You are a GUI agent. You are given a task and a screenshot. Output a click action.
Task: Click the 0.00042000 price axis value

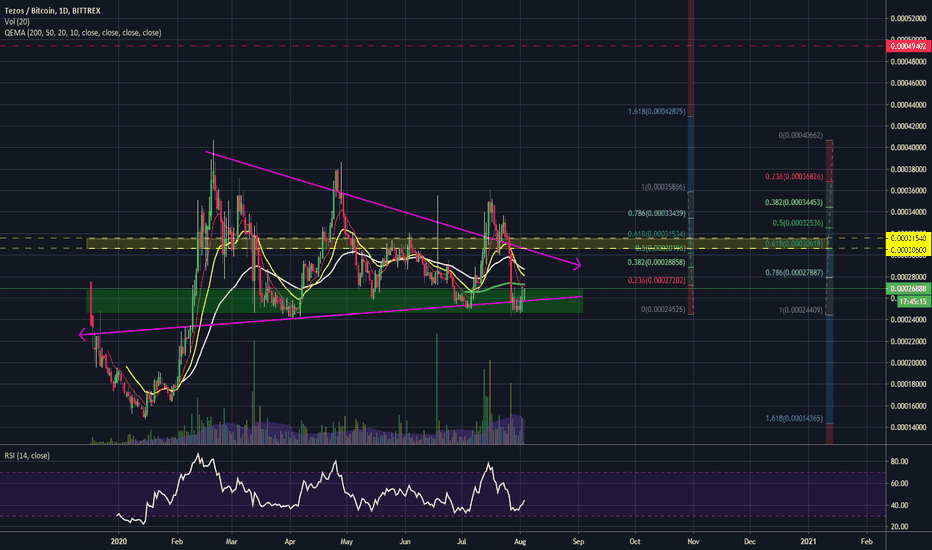[908, 126]
